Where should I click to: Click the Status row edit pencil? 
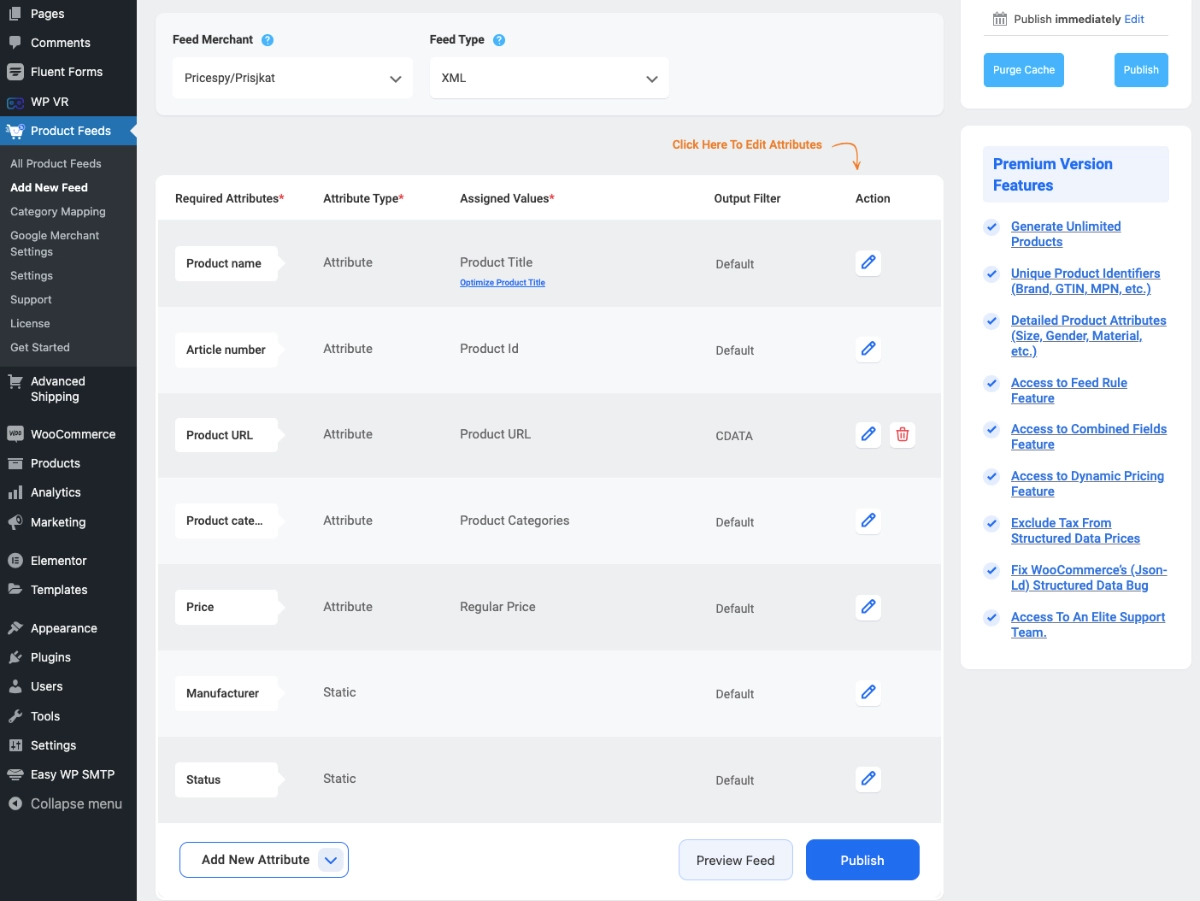pyautogui.click(x=868, y=779)
